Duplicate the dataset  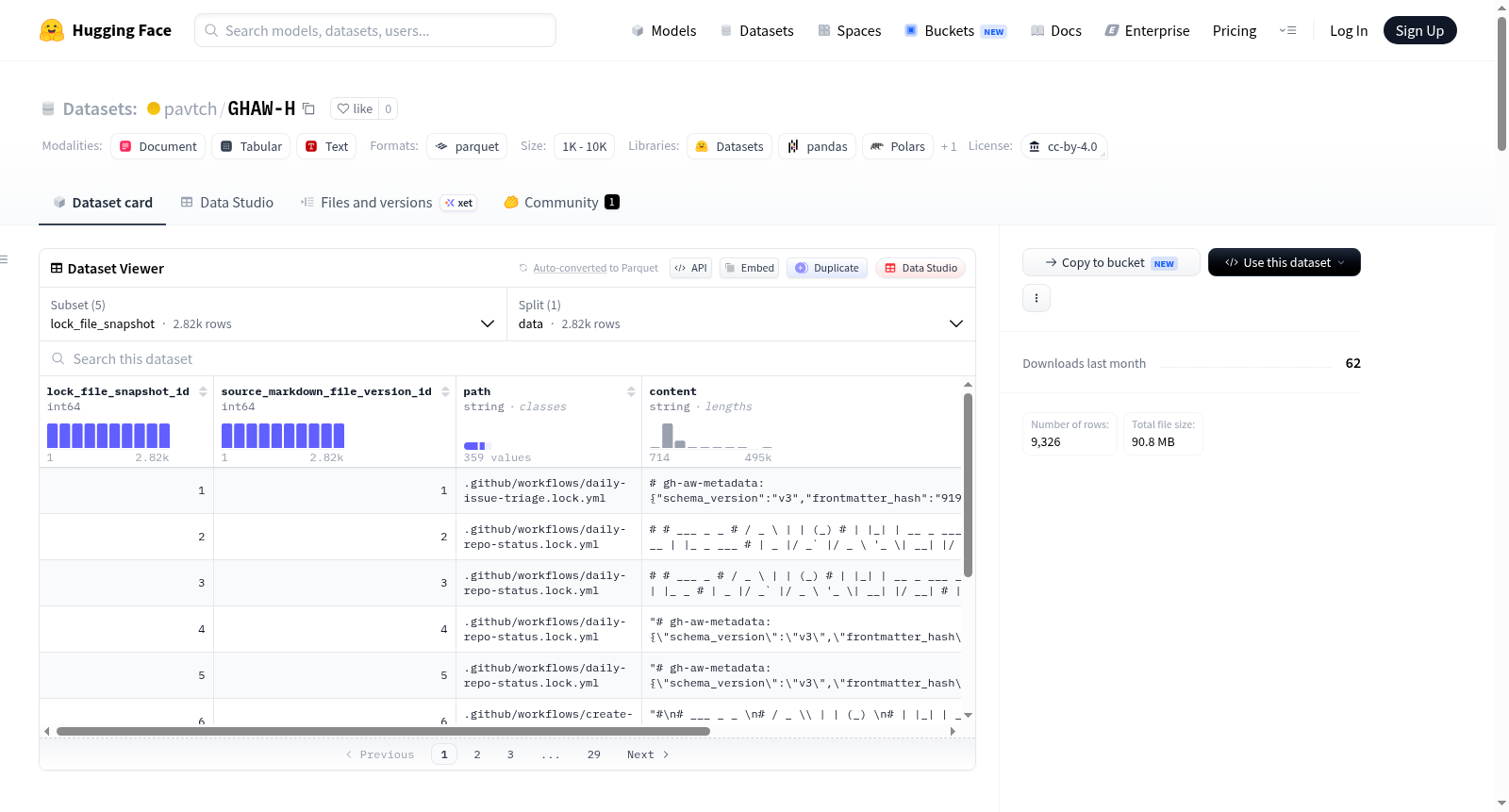click(x=827, y=268)
